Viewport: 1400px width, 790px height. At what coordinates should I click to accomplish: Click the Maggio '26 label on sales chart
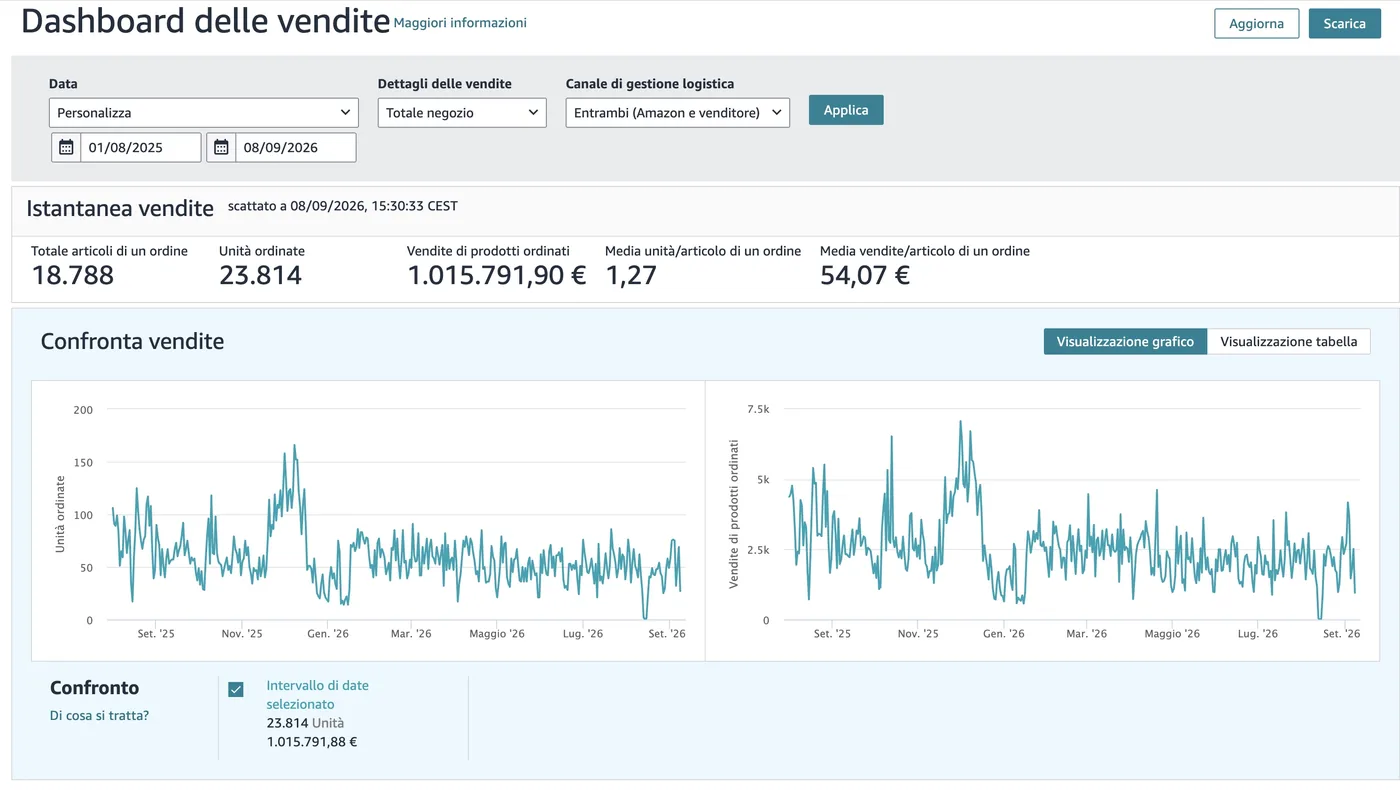click(x=1172, y=634)
